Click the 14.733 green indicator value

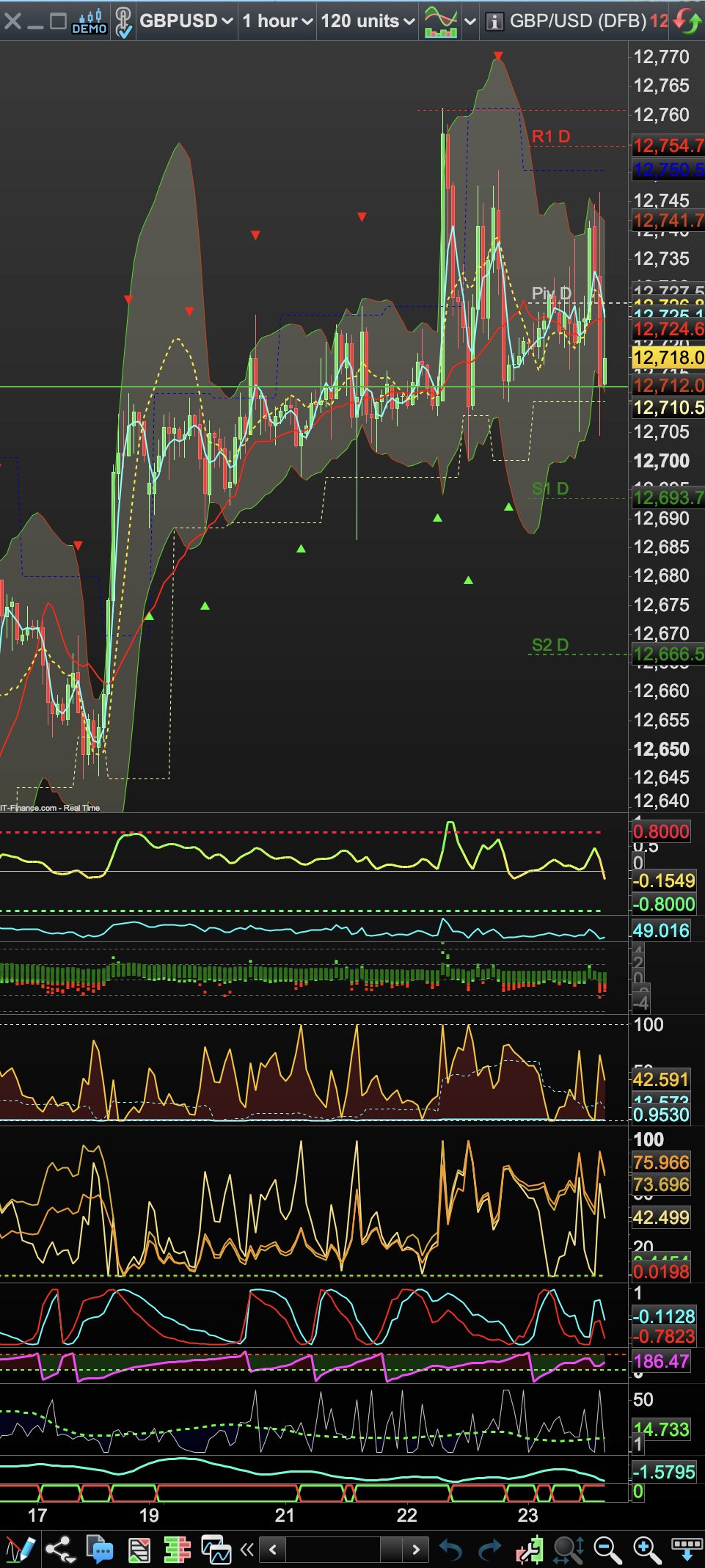[x=661, y=1429]
